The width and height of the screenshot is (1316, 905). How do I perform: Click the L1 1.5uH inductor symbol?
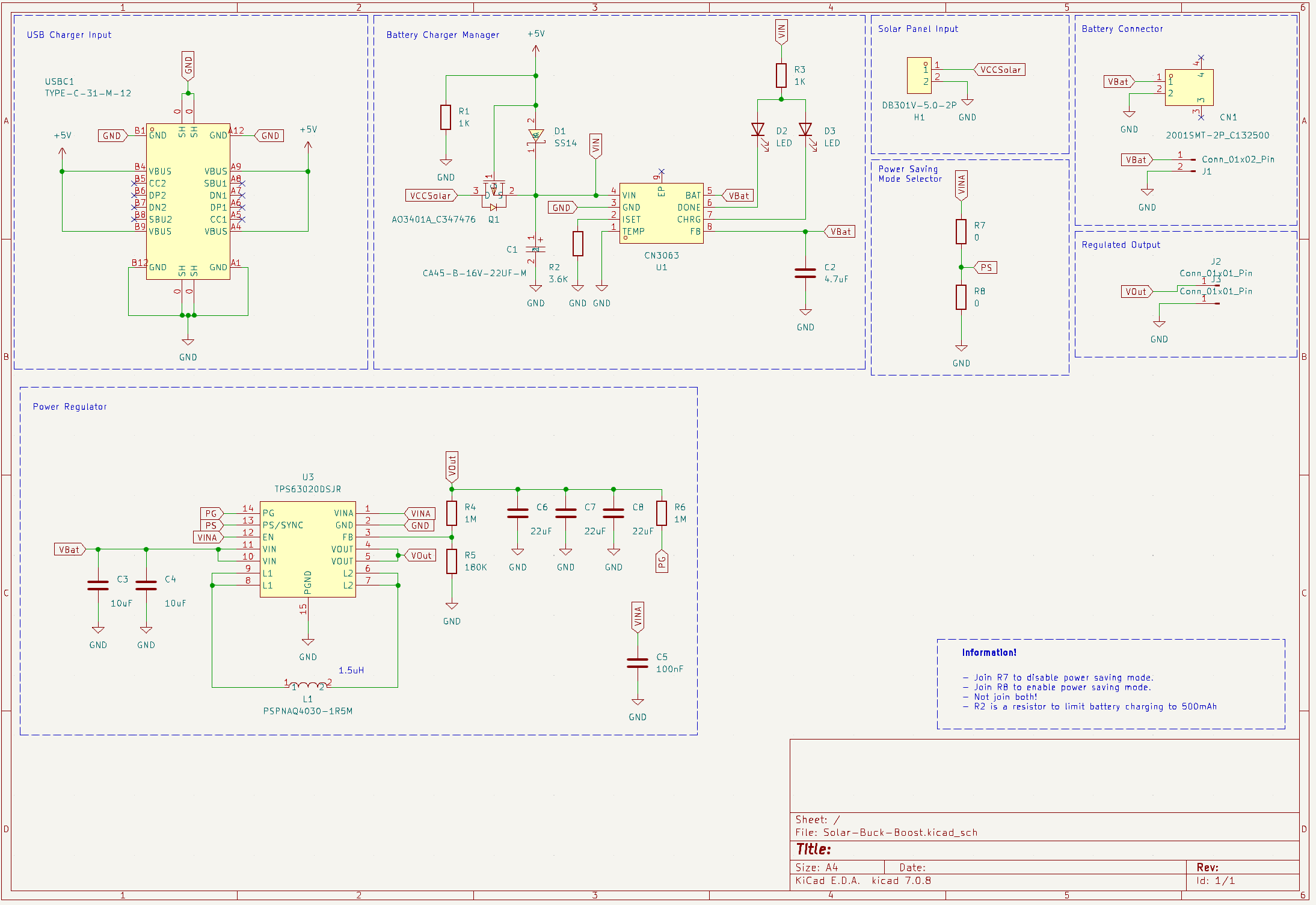307,685
